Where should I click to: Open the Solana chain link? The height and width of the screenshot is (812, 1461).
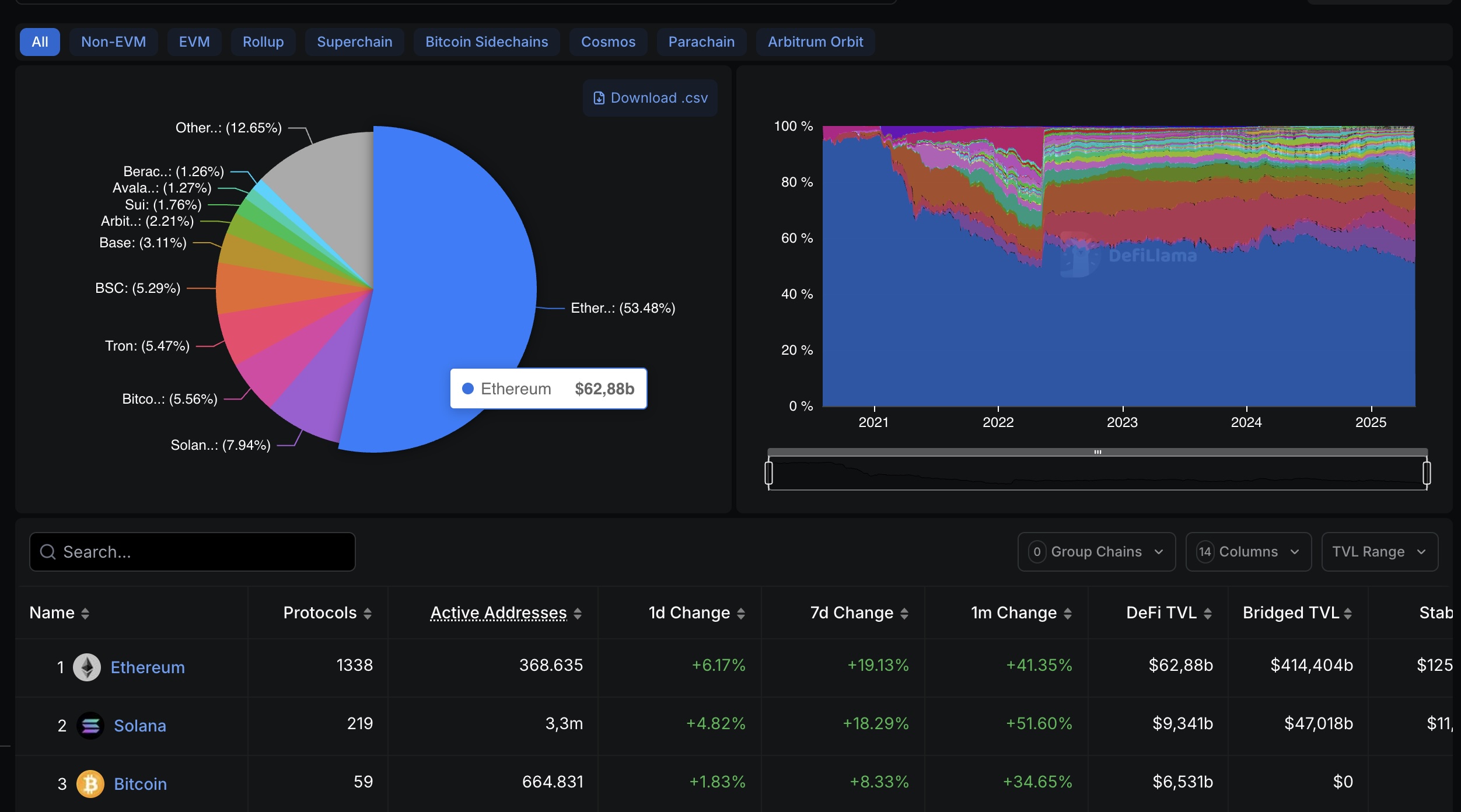click(x=140, y=726)
